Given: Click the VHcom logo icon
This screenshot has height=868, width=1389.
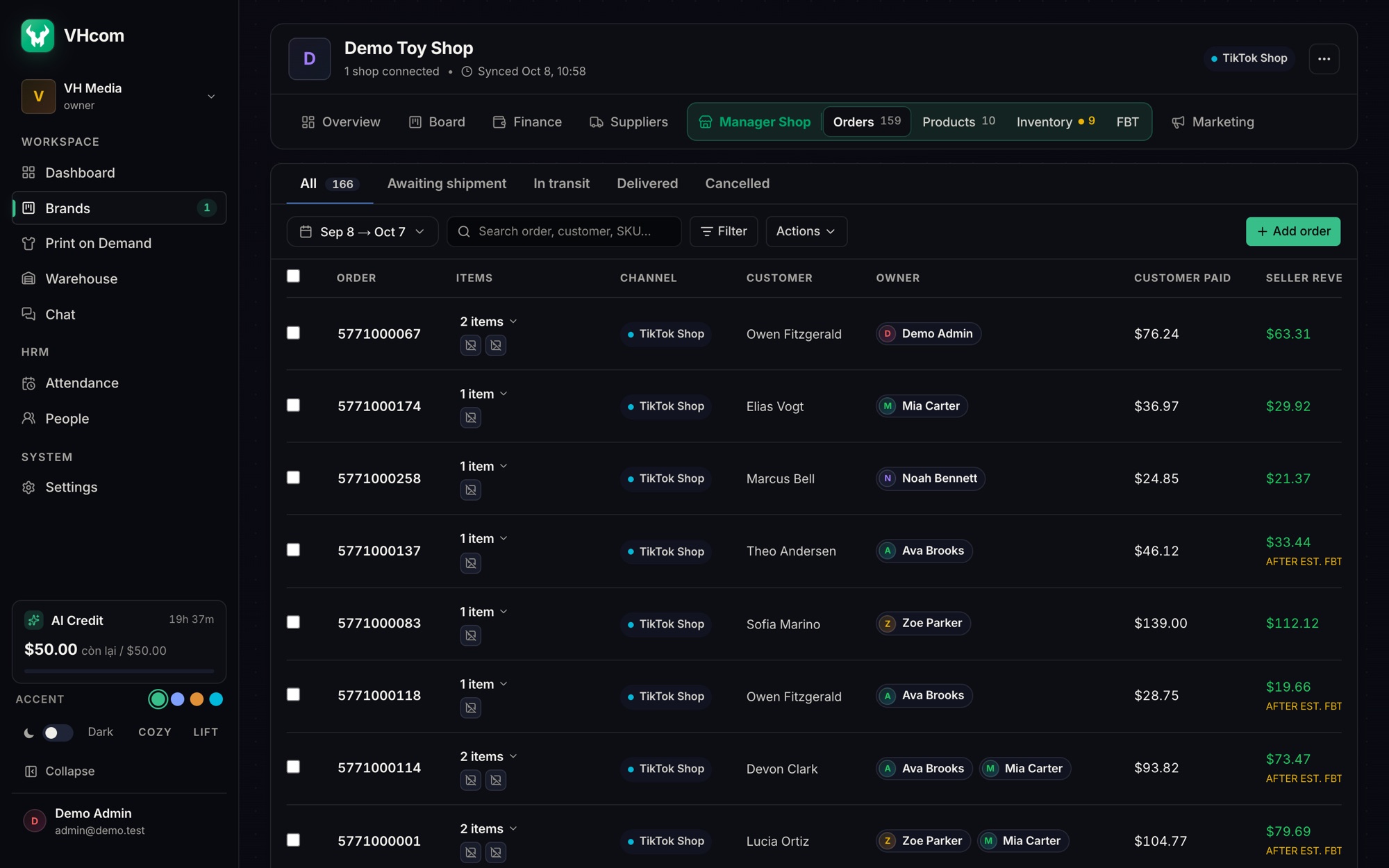Looking at the screenshot, I should [x=38, y=35].
